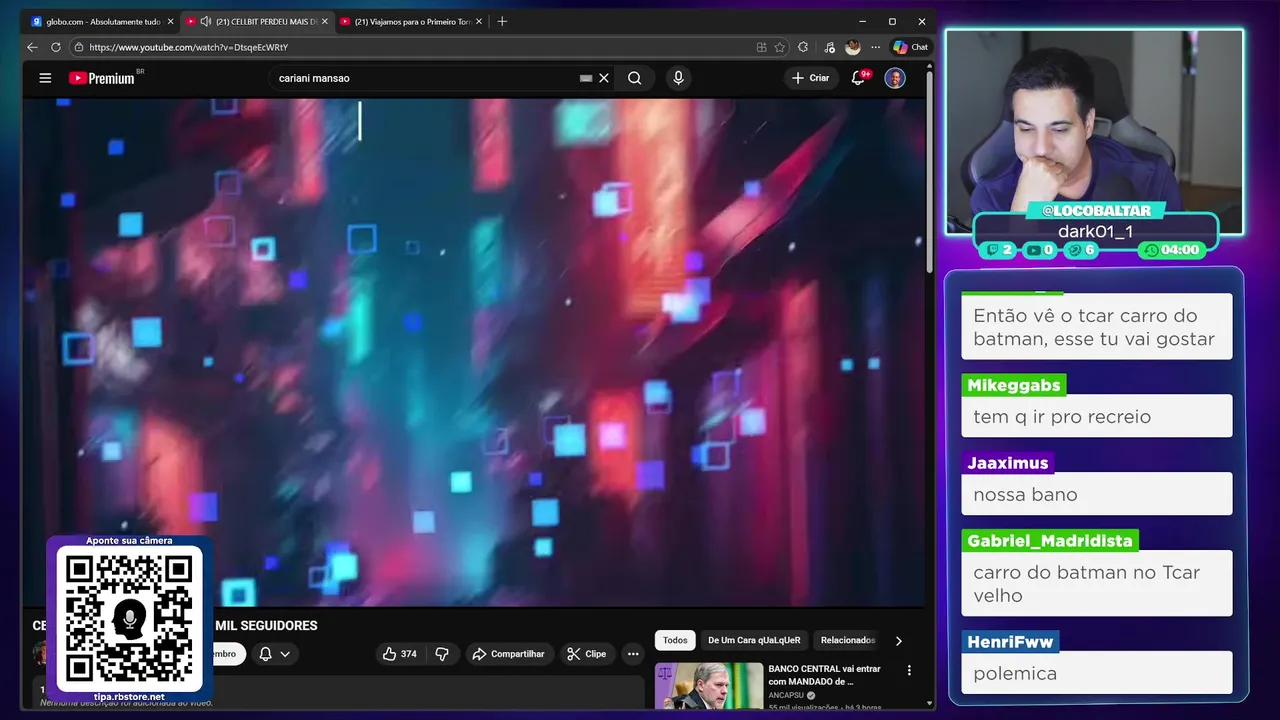Go to the YouTube Premium home logo
This screenshot has height=720, width=1280.
tap(103, 78)
